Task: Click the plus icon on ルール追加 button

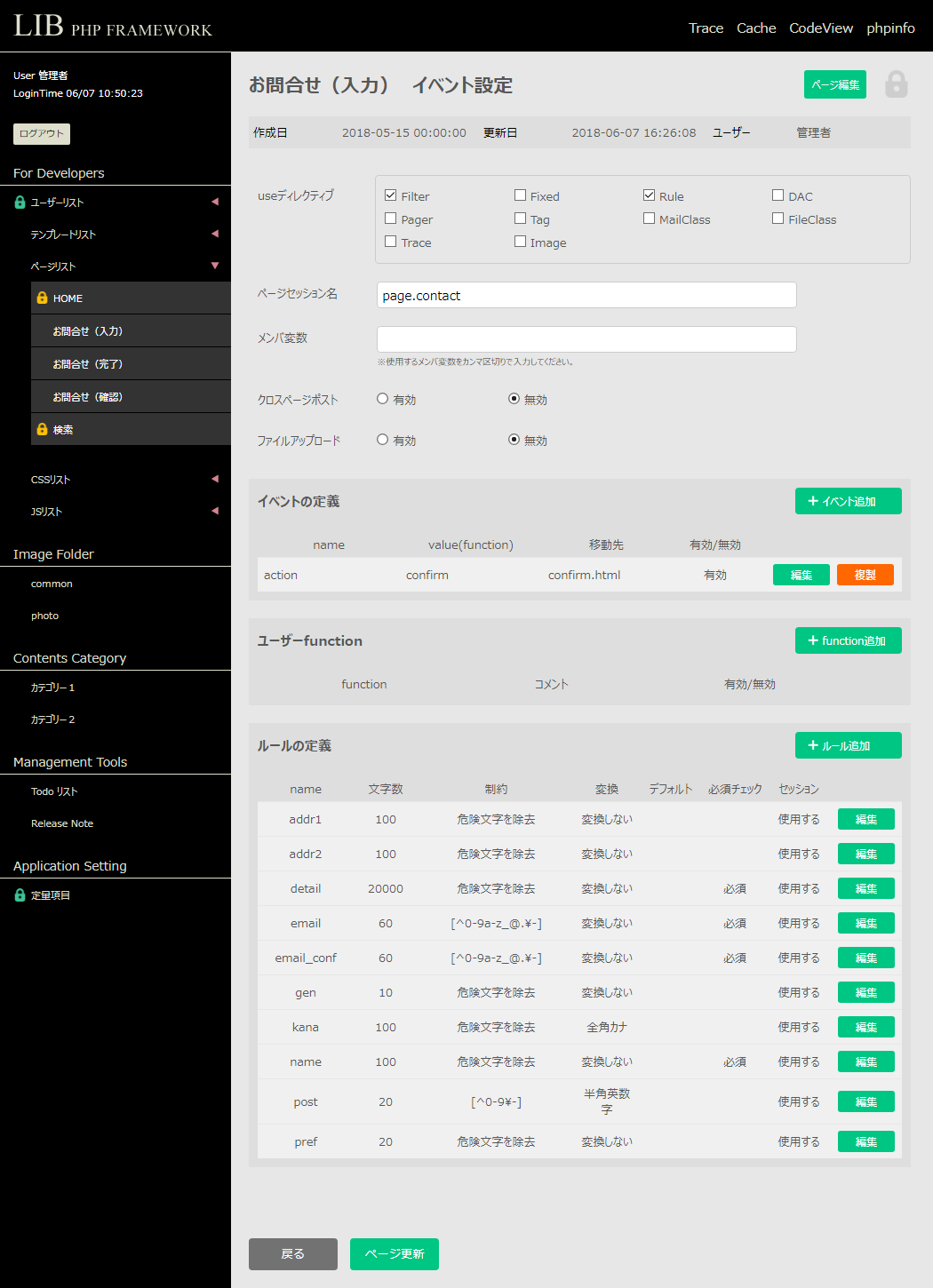Action: (x=812, y=745)
